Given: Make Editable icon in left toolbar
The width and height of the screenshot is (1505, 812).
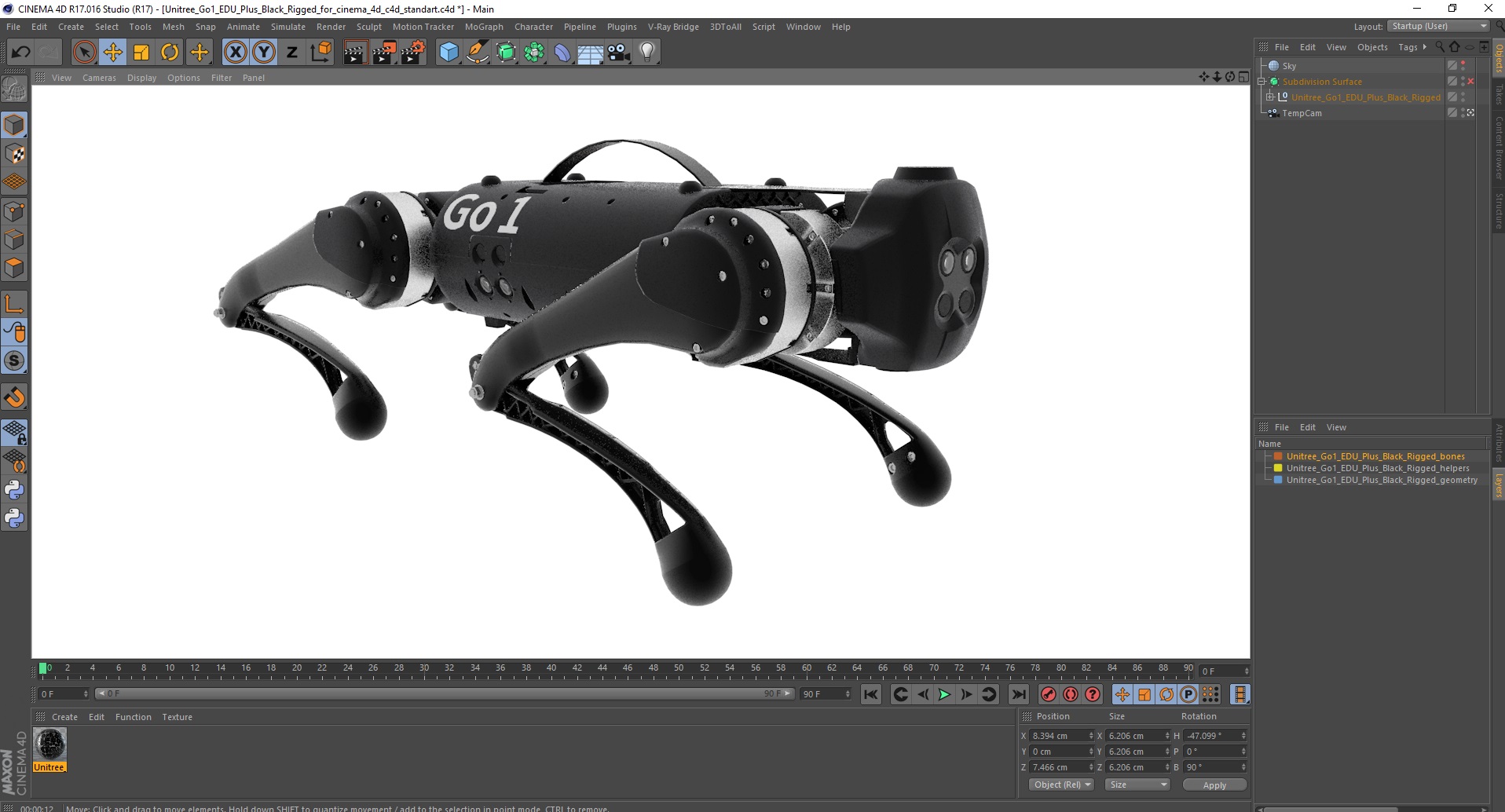Looking at the screenshot, I should pyautogui.click(x=14, y=90).
